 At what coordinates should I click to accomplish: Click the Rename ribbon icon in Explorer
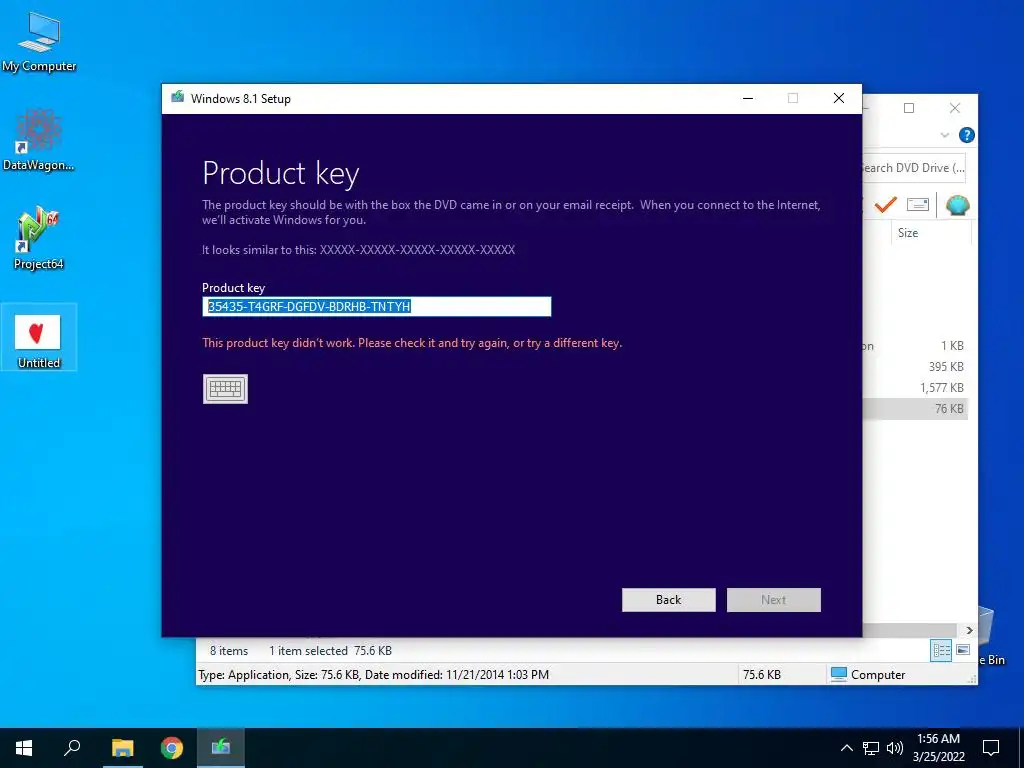(918, 205)
